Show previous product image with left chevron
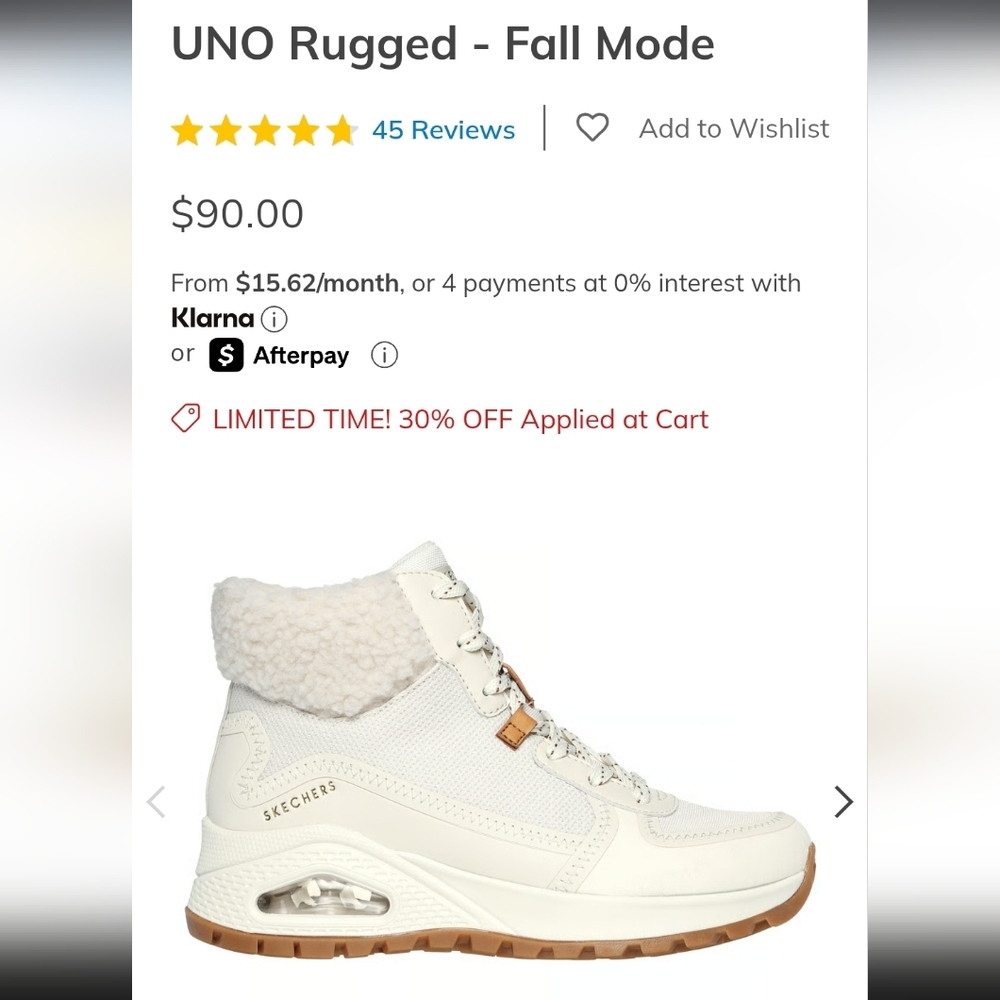Viewport: 1000px width, 1000px height. click(x=156, y=802)
